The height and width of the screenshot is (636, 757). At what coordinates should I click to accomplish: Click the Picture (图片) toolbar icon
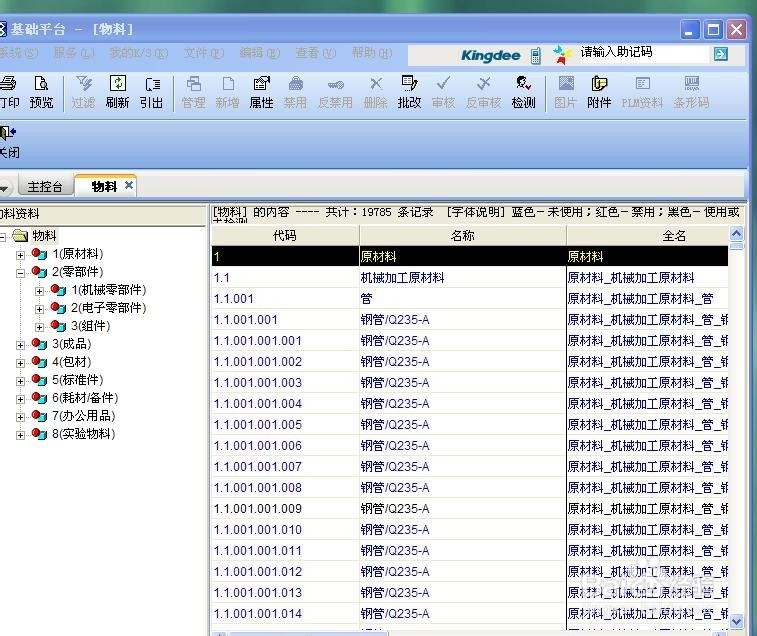click(x=566, y=92)
